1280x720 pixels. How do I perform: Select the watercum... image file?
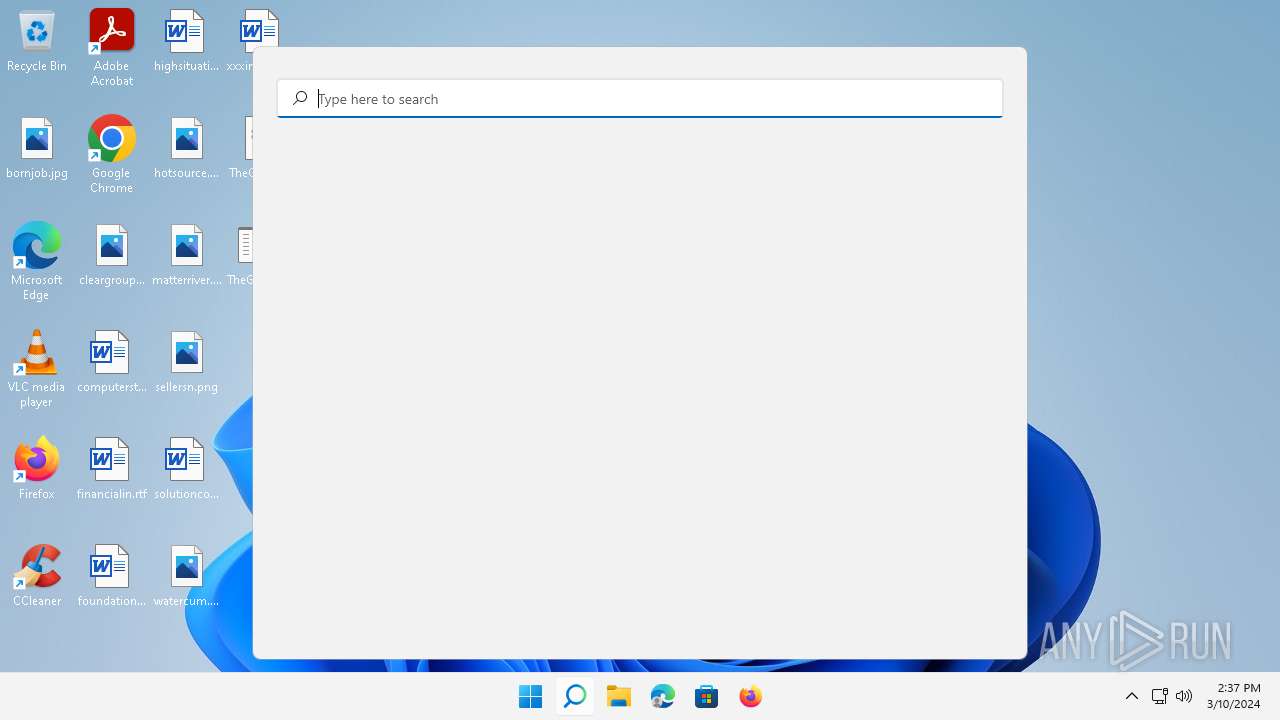tap(186, 577)
